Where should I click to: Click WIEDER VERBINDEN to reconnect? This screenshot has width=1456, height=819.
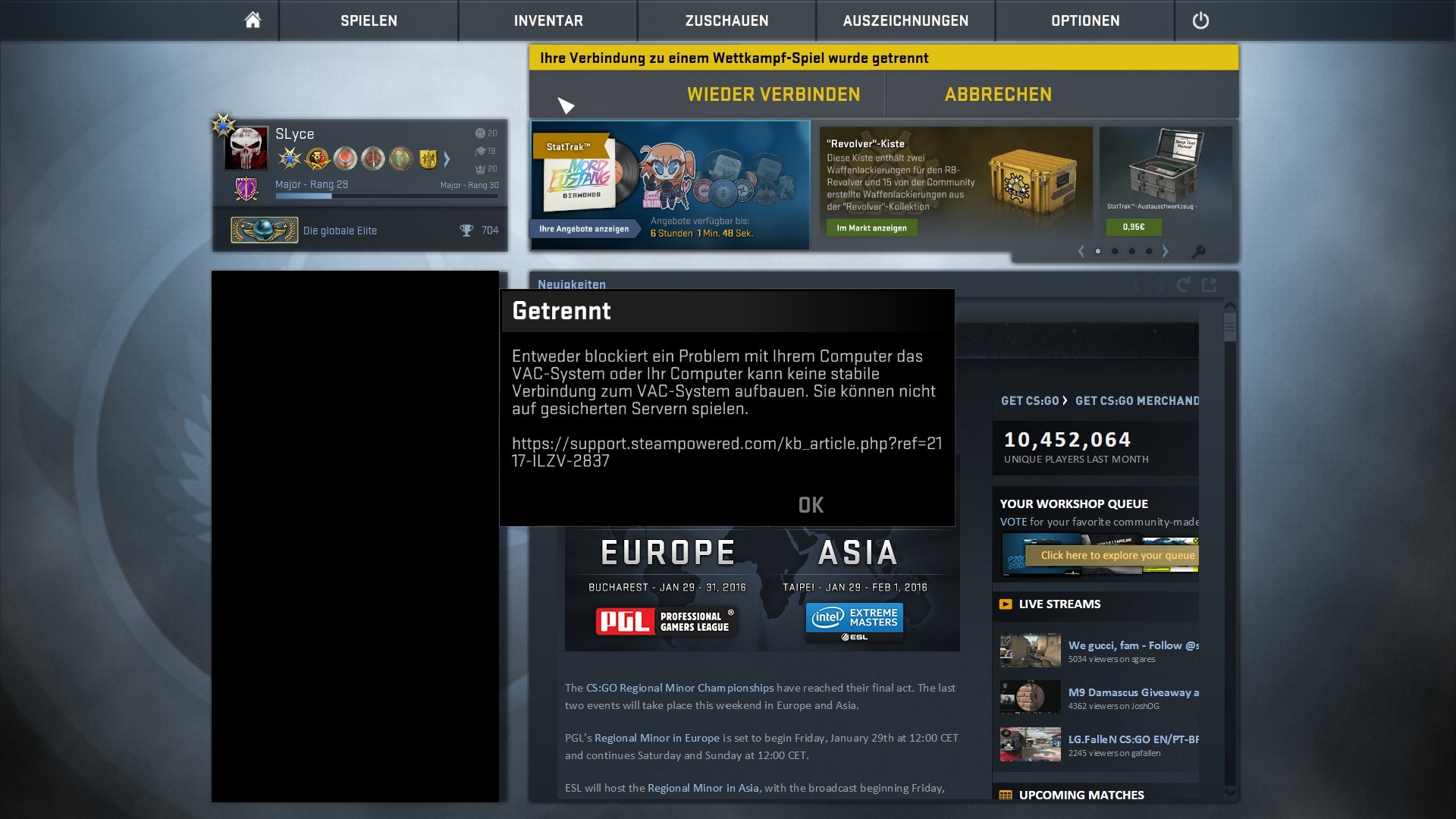(x=773, y=95)
